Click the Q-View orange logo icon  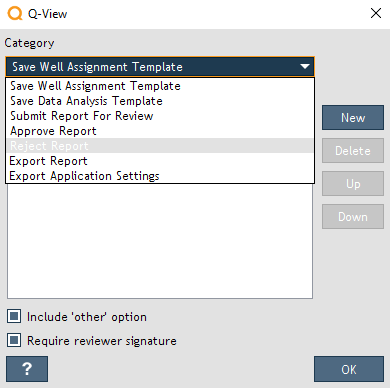click(x=15, y=14)
